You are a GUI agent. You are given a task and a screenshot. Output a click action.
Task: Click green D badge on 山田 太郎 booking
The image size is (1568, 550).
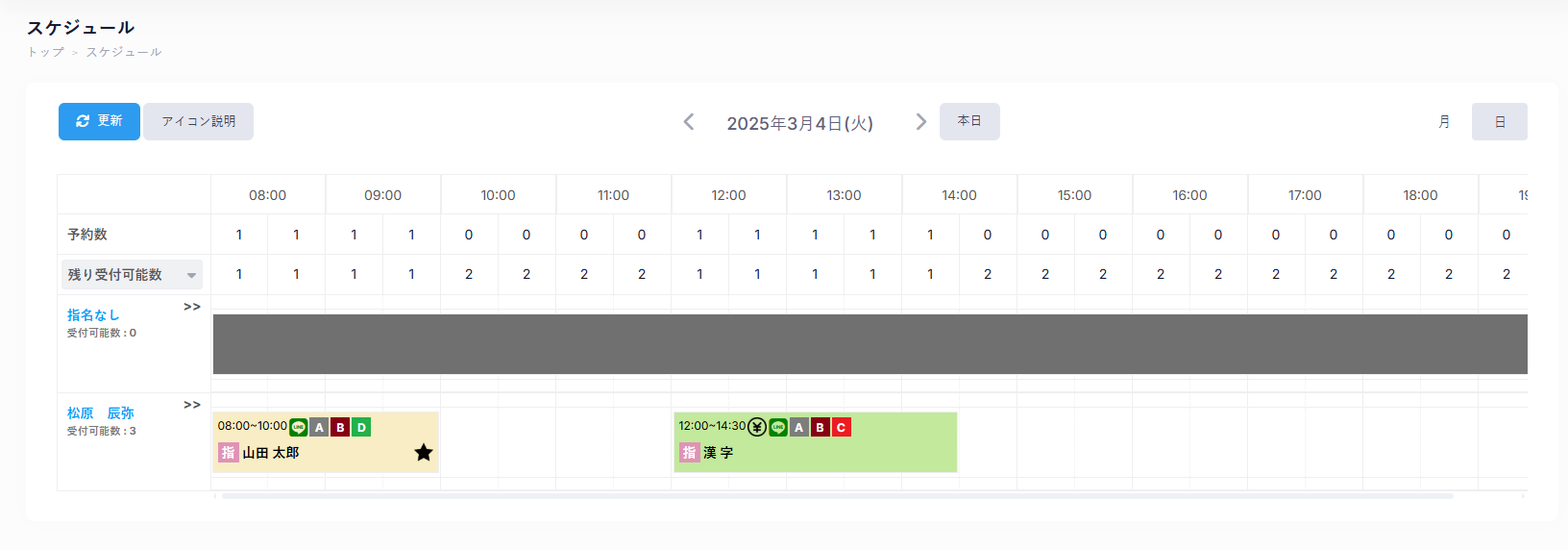(361, 427)
